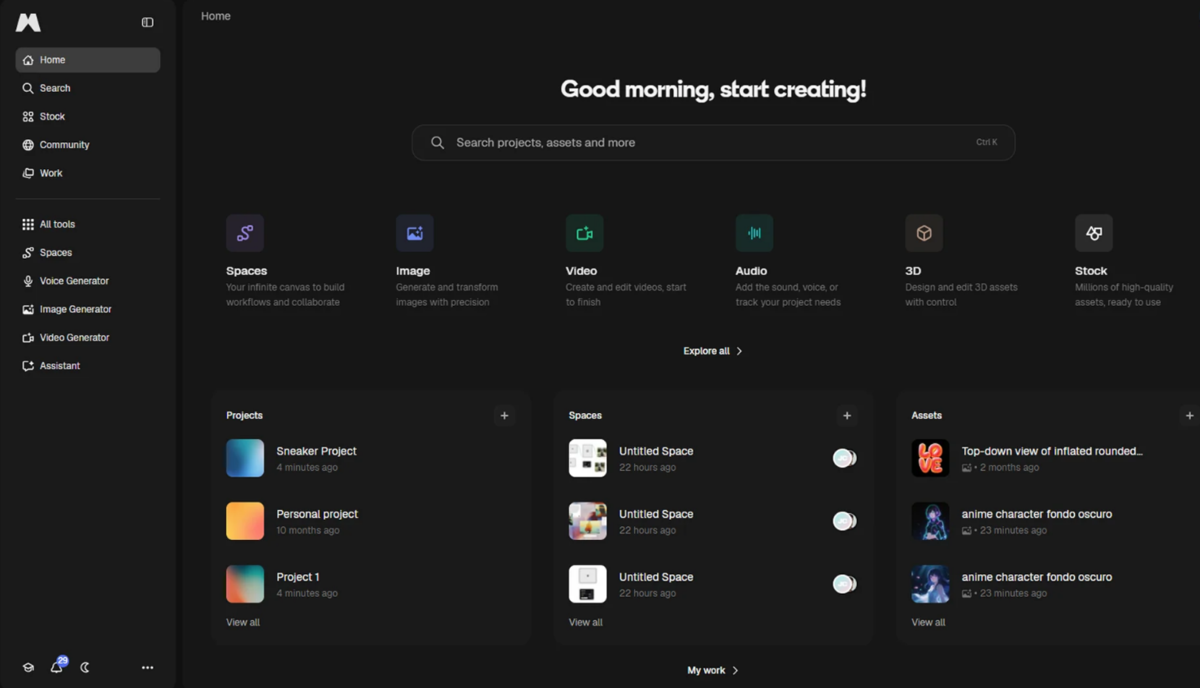Viewport: 1200px width, 688px height.
Task: Open the three-dots more options menu
Action: pos(148,667)
